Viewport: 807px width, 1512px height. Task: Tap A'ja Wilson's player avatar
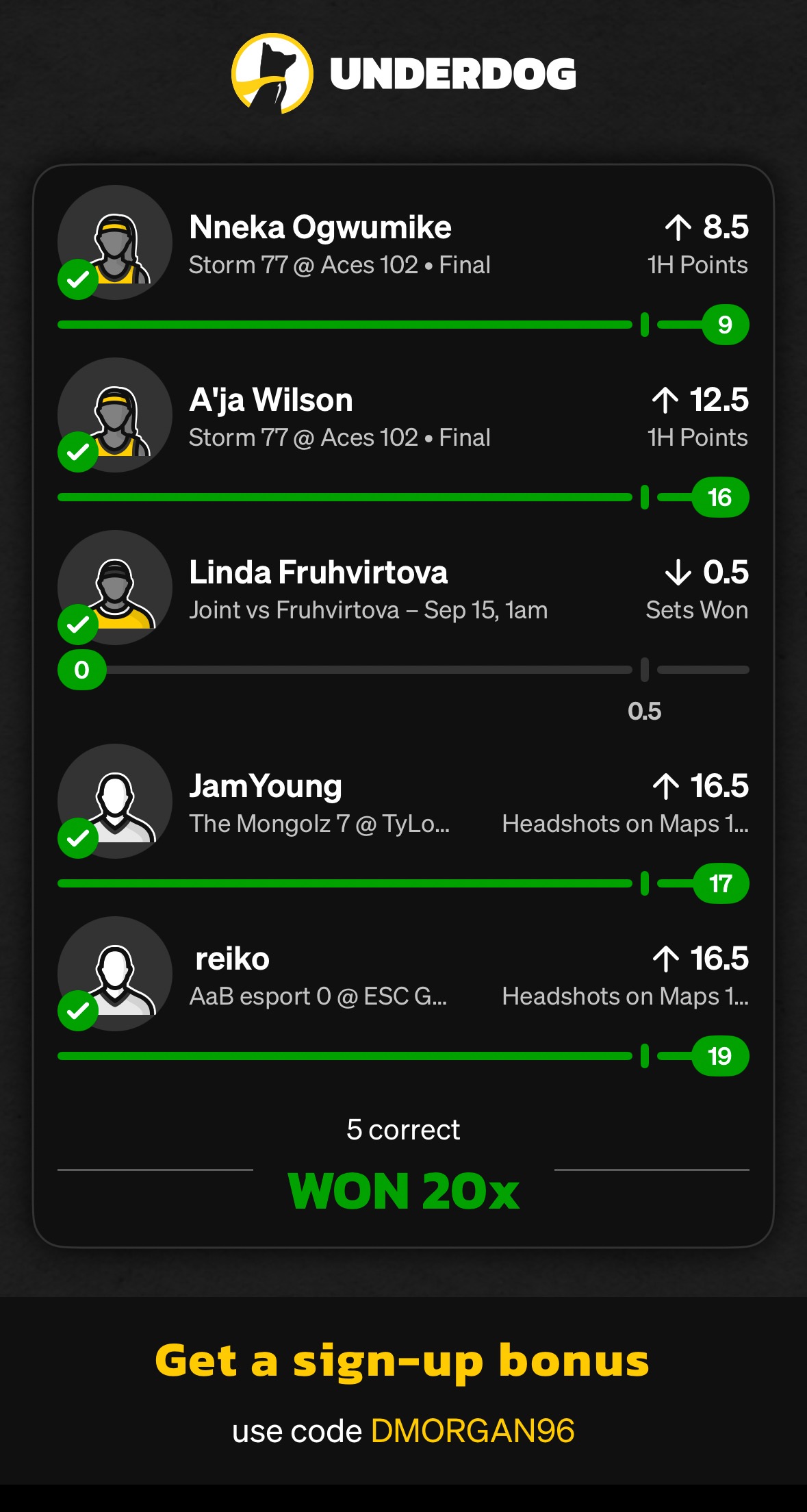click(x=115, y=415)
